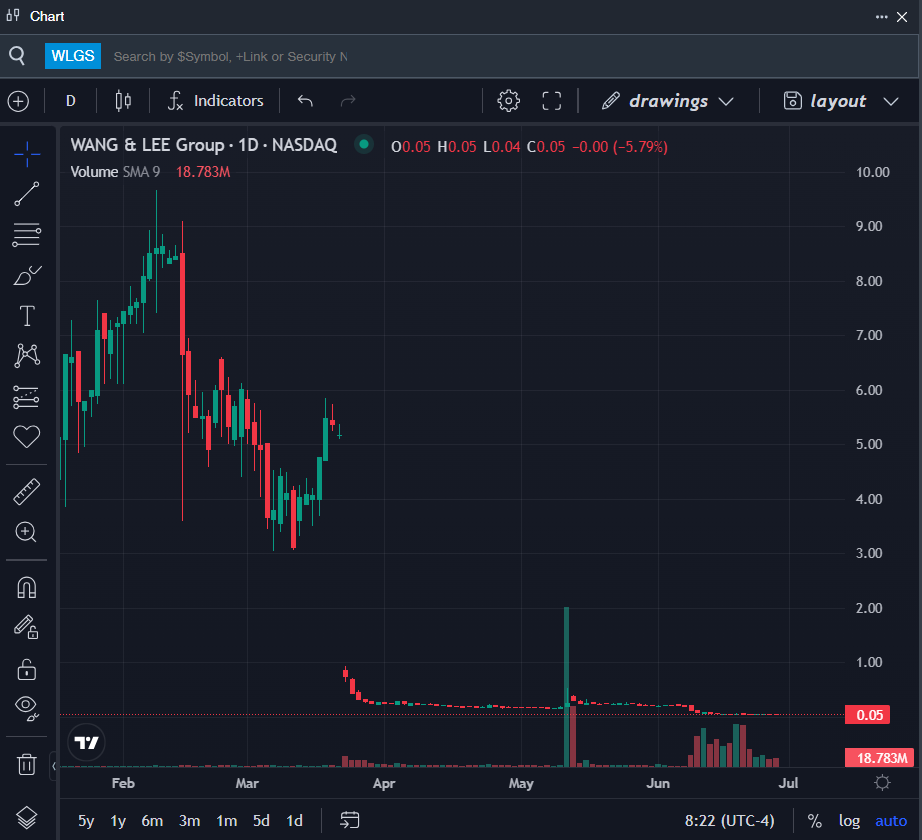Image resolution: width=922 pixels, height=840 pixels.
Task: Click the current price label 0.05
Action: point(867,715)
